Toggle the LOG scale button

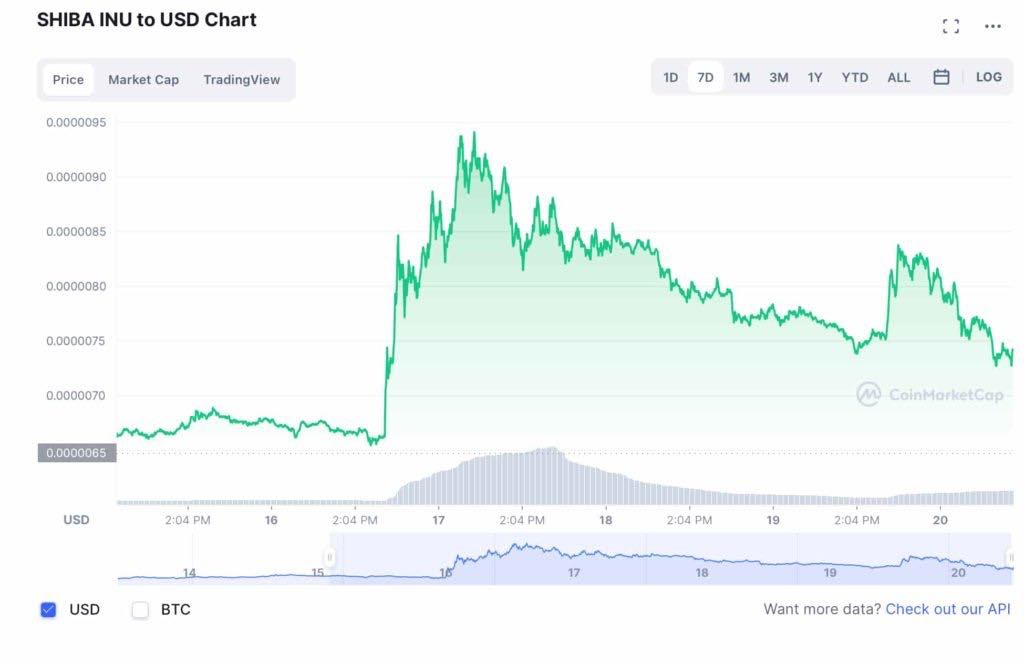(x=988, y=77)
